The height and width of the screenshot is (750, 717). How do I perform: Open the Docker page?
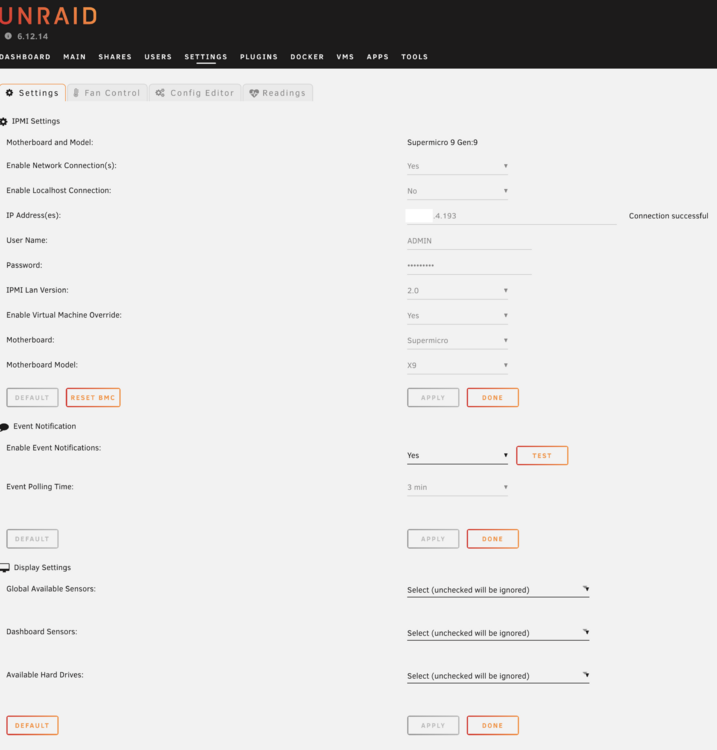(307, 57)
